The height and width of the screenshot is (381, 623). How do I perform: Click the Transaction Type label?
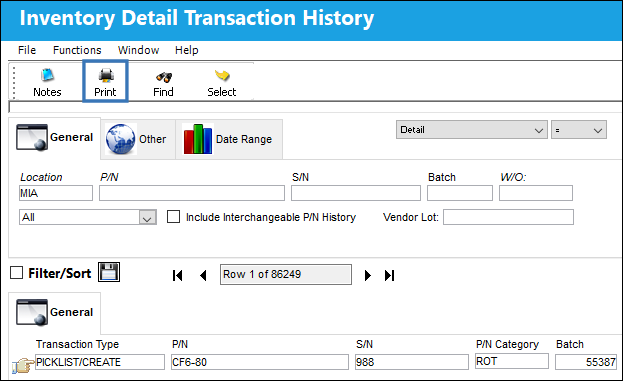pyautogui.click(x=77, y=344)
